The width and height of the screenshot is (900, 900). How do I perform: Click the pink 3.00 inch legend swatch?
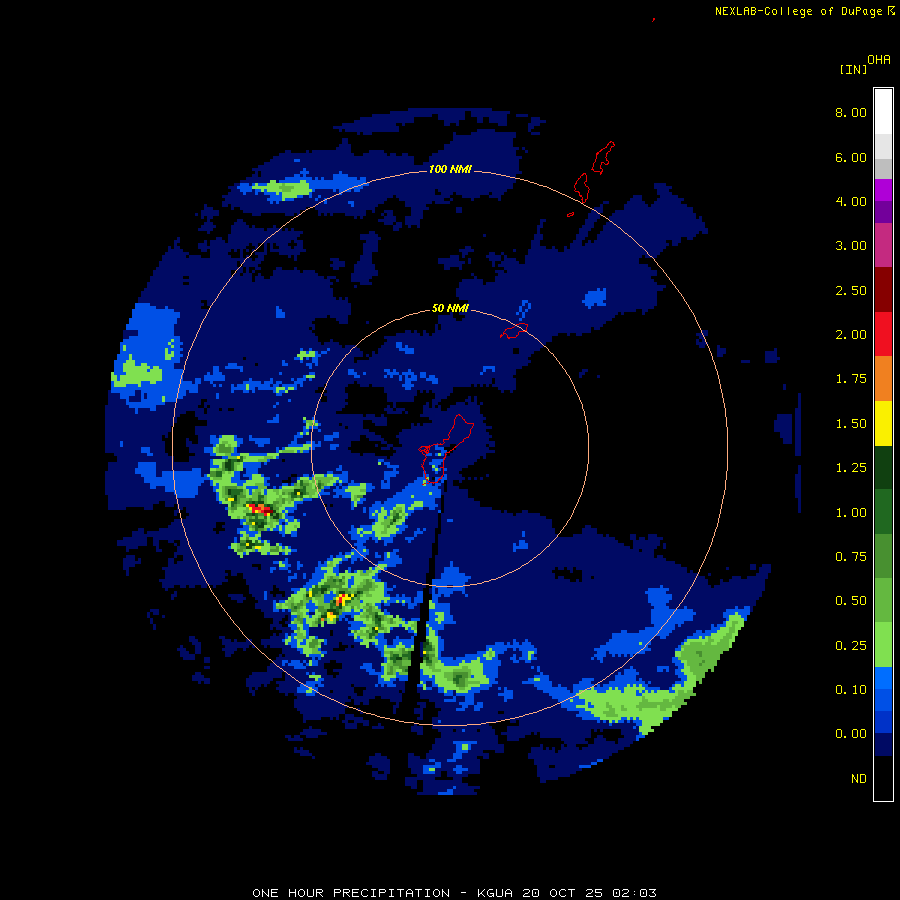click(x=883, y=245)
